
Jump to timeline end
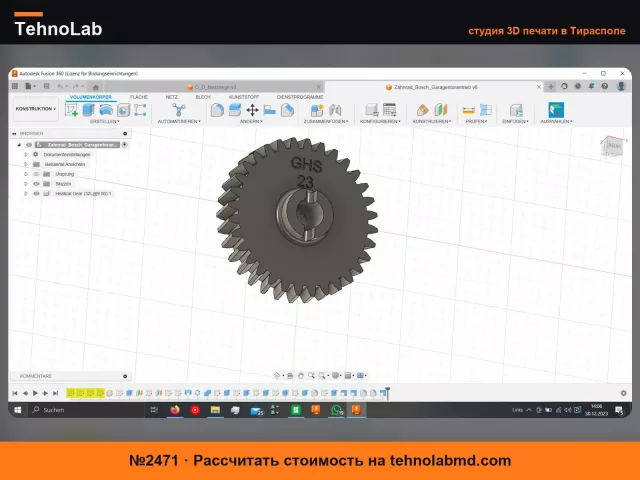coord(56,393)
